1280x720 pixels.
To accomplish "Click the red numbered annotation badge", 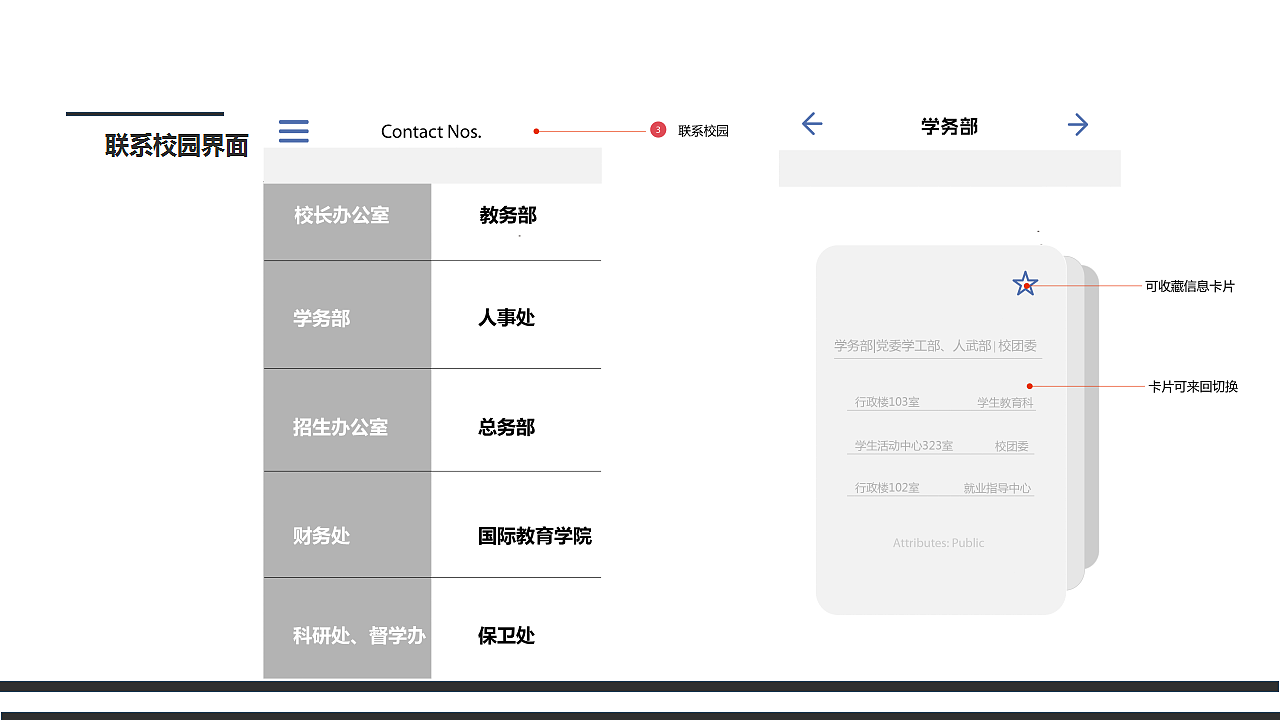I will pos(657,129).
